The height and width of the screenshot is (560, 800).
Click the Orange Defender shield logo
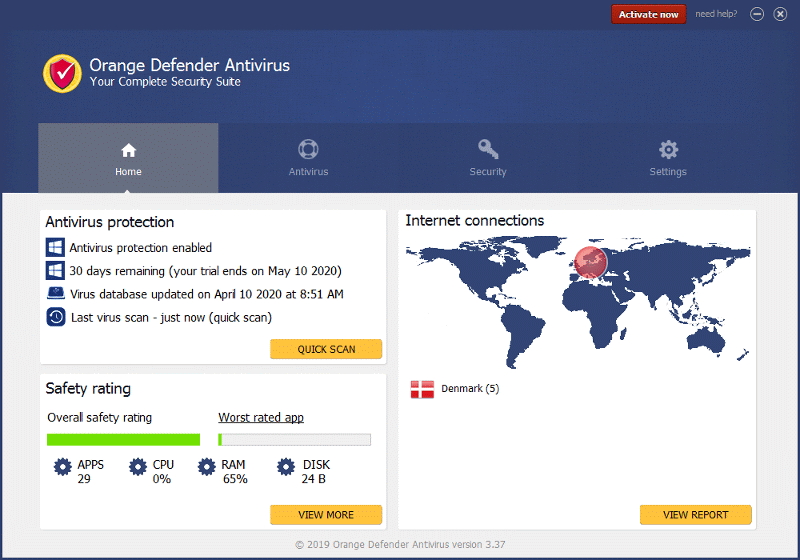(x=62, y=73)
